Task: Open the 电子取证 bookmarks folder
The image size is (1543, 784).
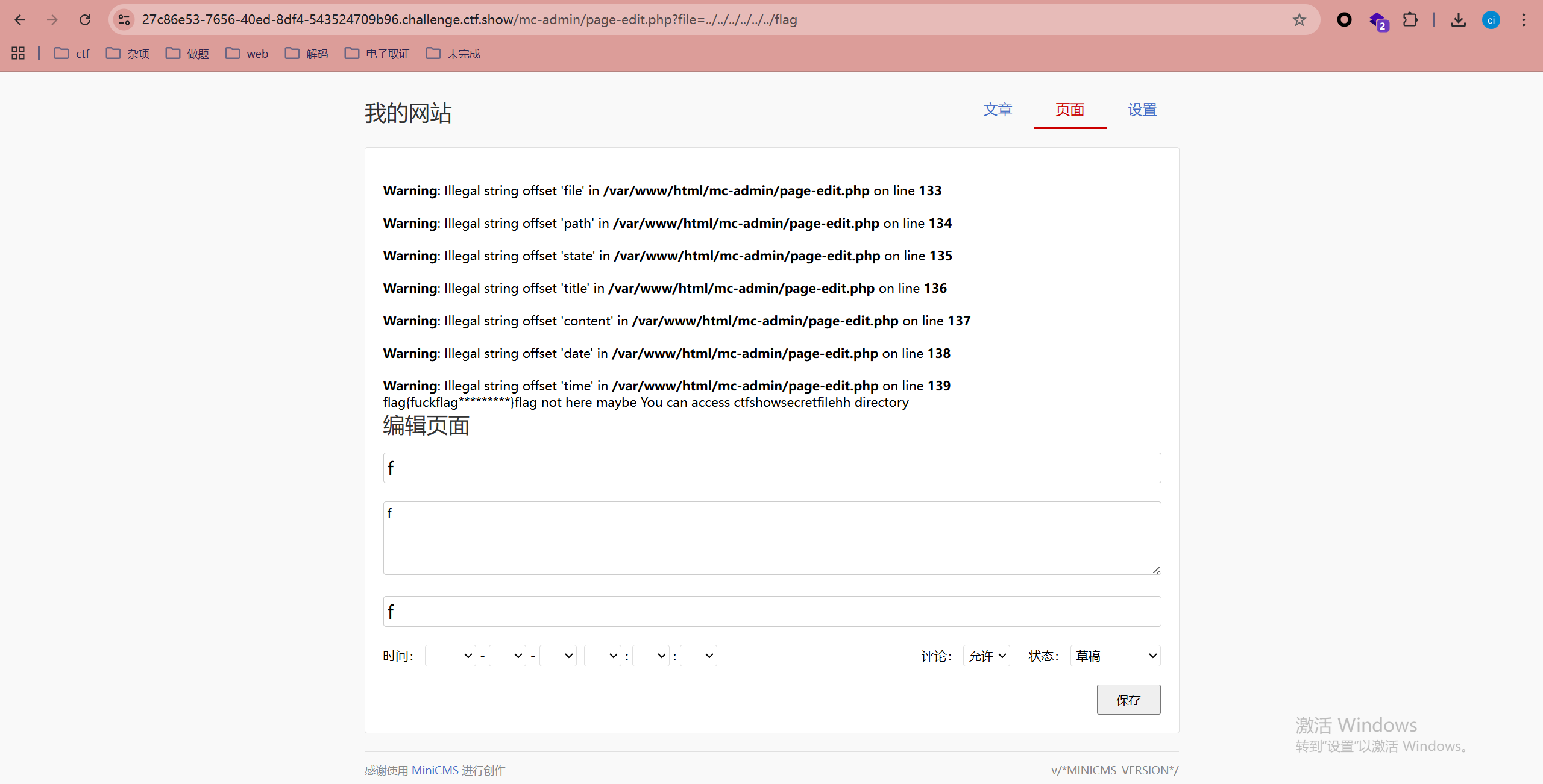Action: pos(377,54)
